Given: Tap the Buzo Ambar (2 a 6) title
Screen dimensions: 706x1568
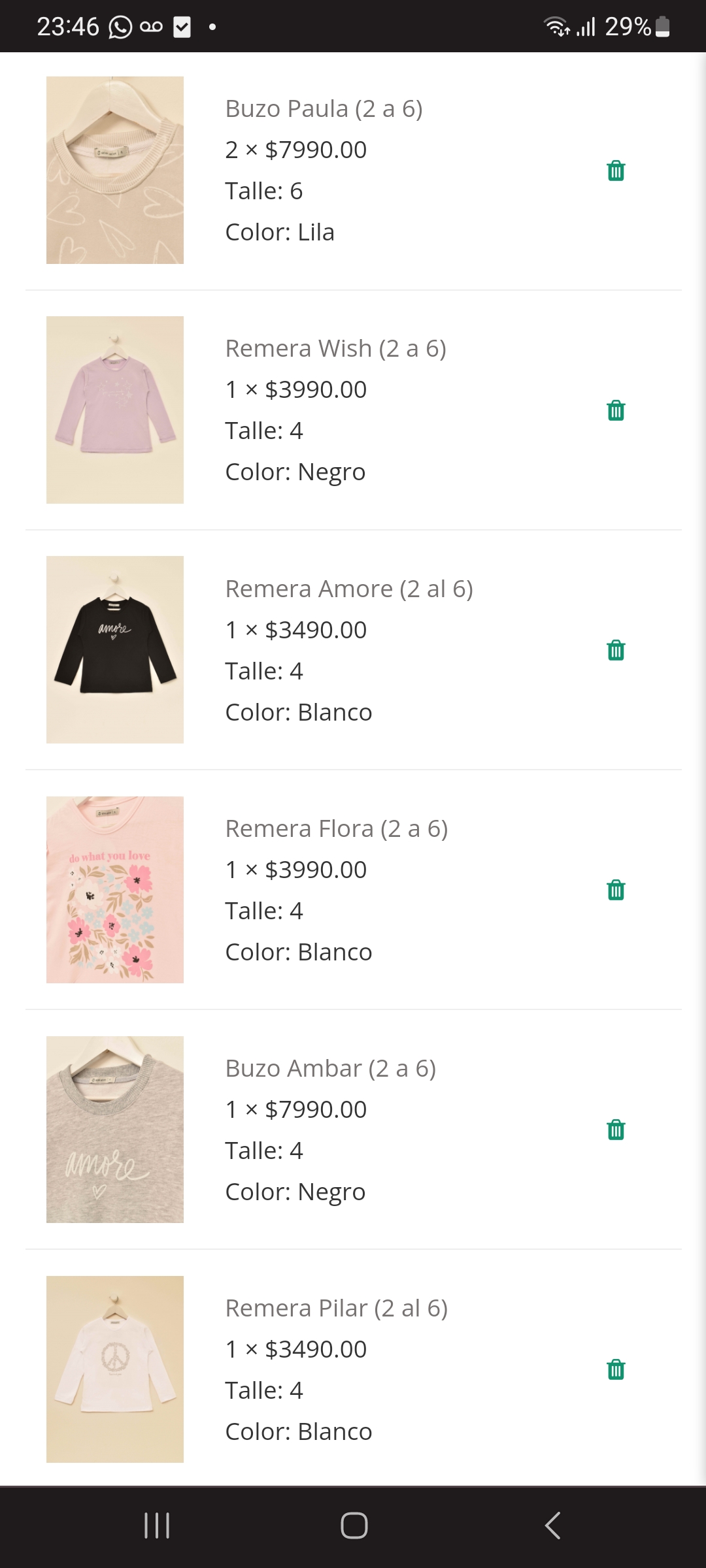Looking at the screenshot, I should coord(330,1068).
